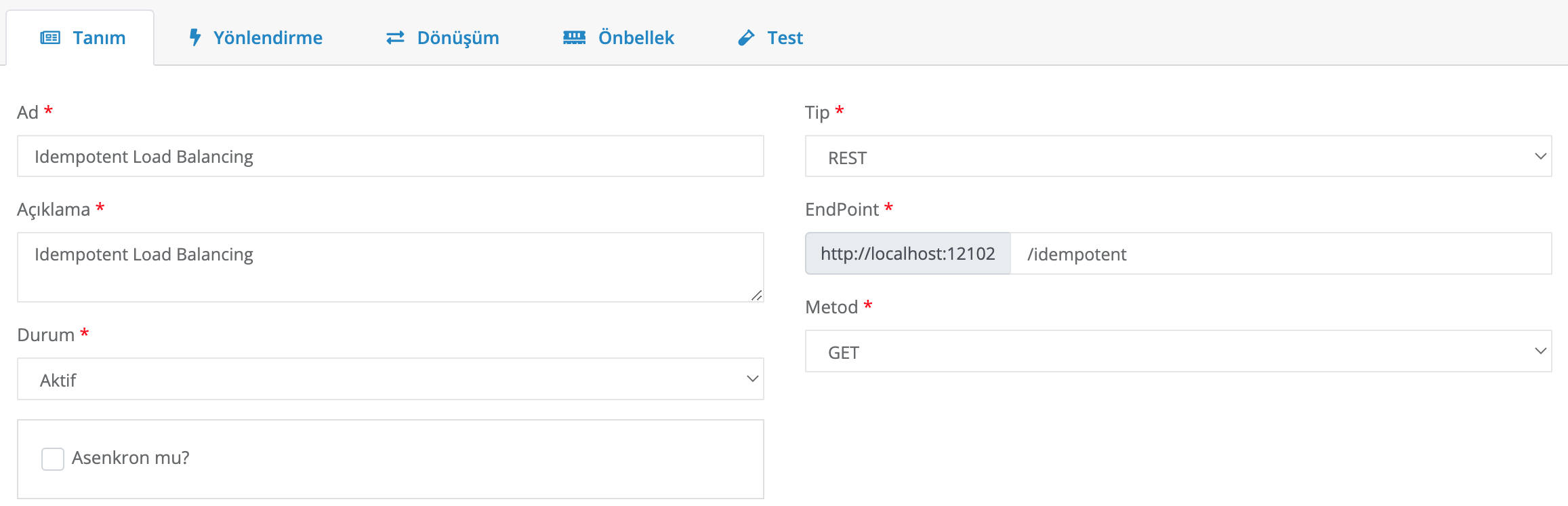The image size is (1568, 506).
Task: Switch to the Yönlendirme tab
Action: pos(255,38)
